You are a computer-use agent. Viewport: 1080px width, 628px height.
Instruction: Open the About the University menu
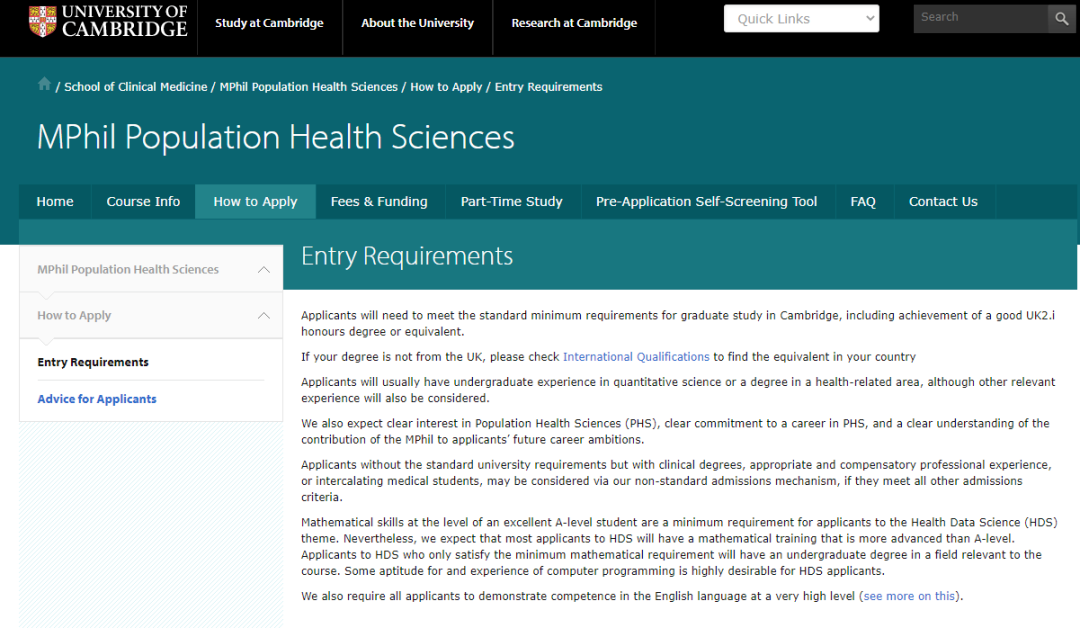point(417,23)
